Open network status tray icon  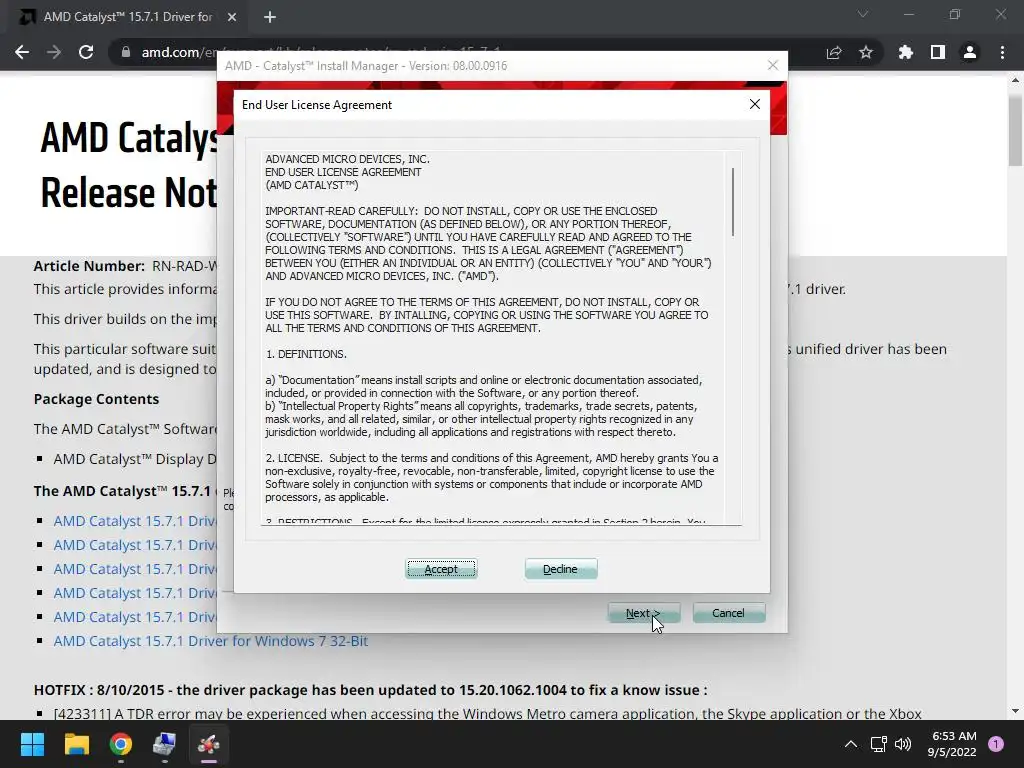(x=878, y=744)
